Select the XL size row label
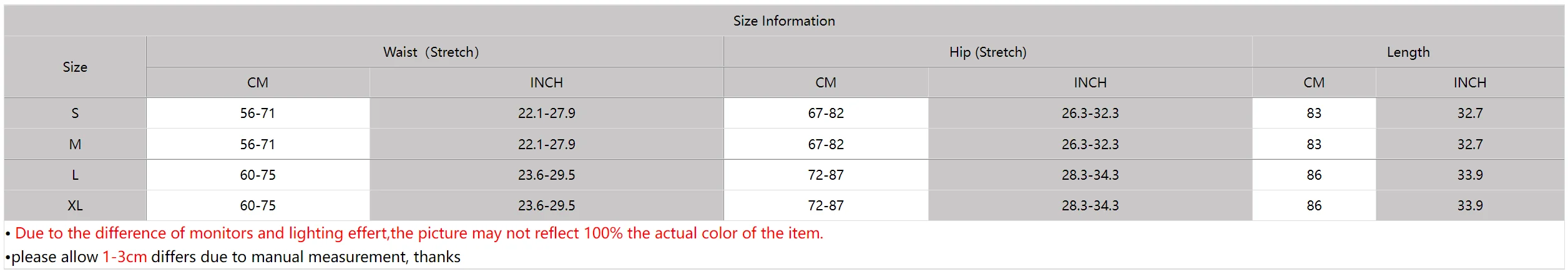The height and width of the screenshot is (274, 1568). coord(75,205)
